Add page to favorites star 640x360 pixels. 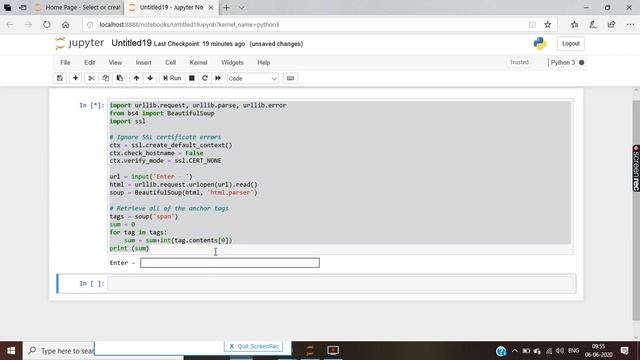point(548,24)
